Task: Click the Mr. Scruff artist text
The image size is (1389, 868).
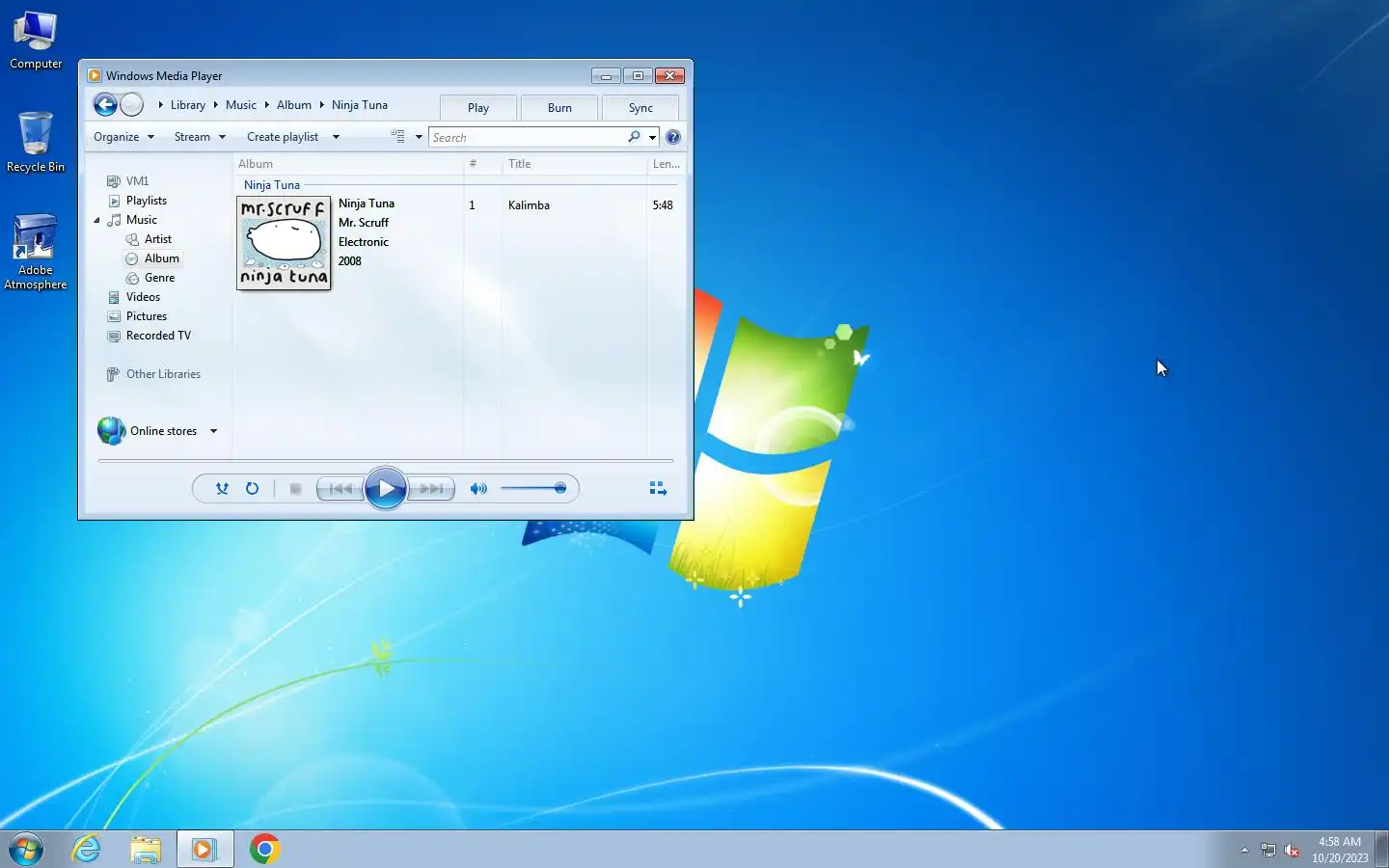Action: pyautogui.click(x=364, y=223)
